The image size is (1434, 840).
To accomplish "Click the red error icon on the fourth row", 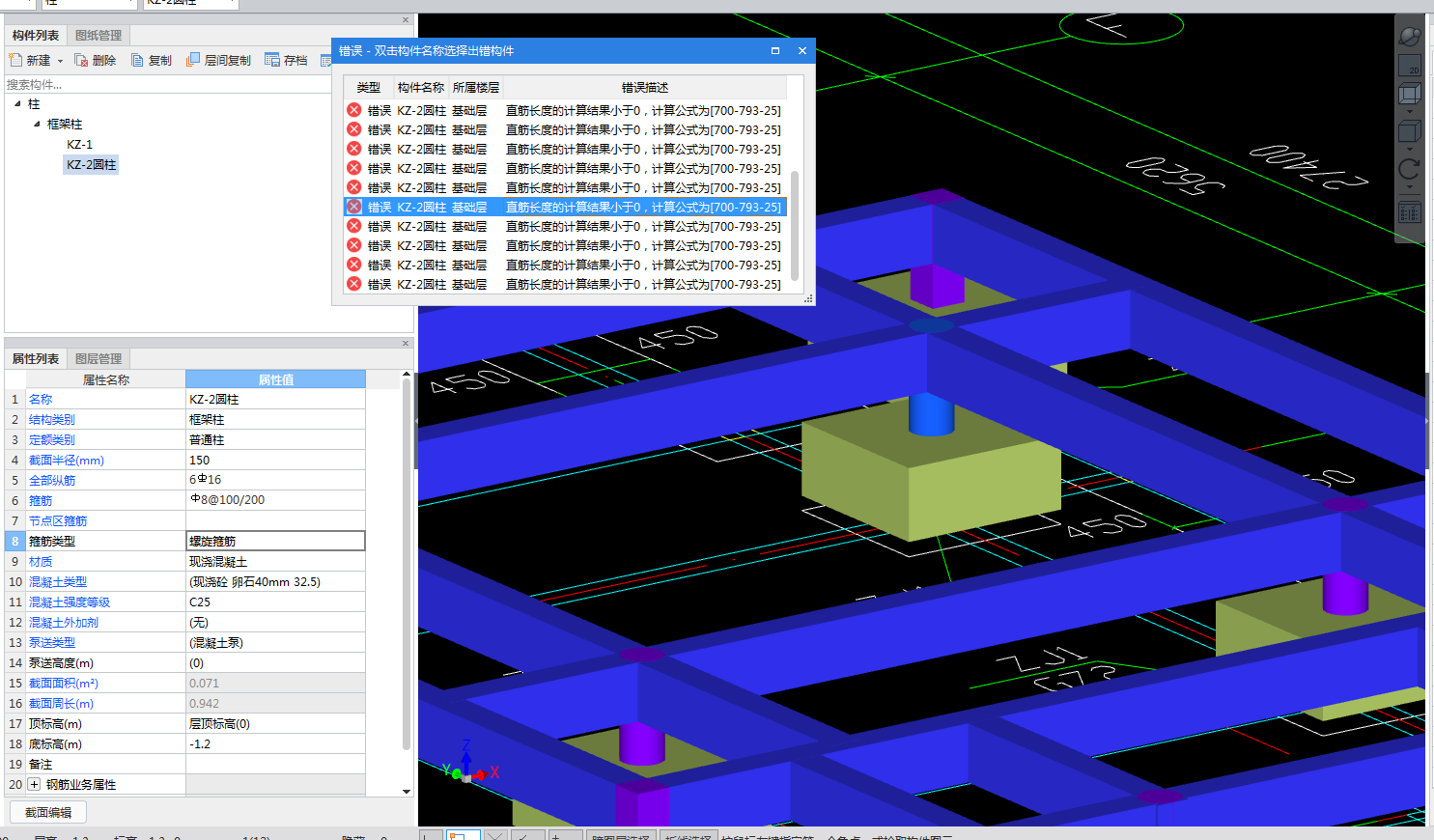I will [x=354, y=168].
